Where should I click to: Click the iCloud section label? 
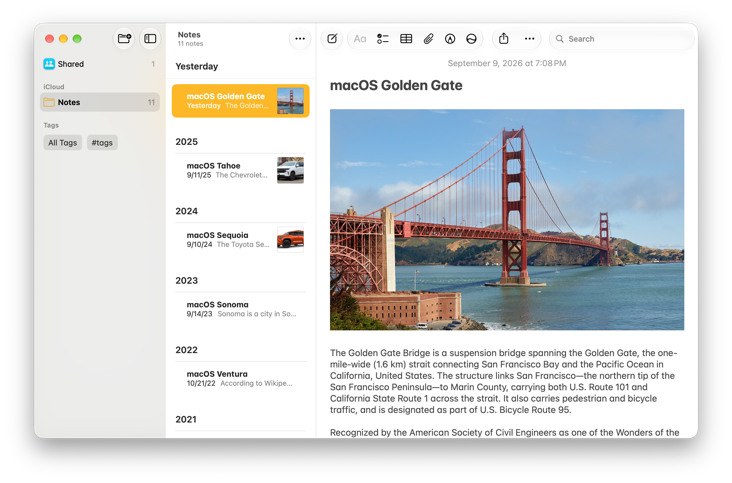coord(54,87)
